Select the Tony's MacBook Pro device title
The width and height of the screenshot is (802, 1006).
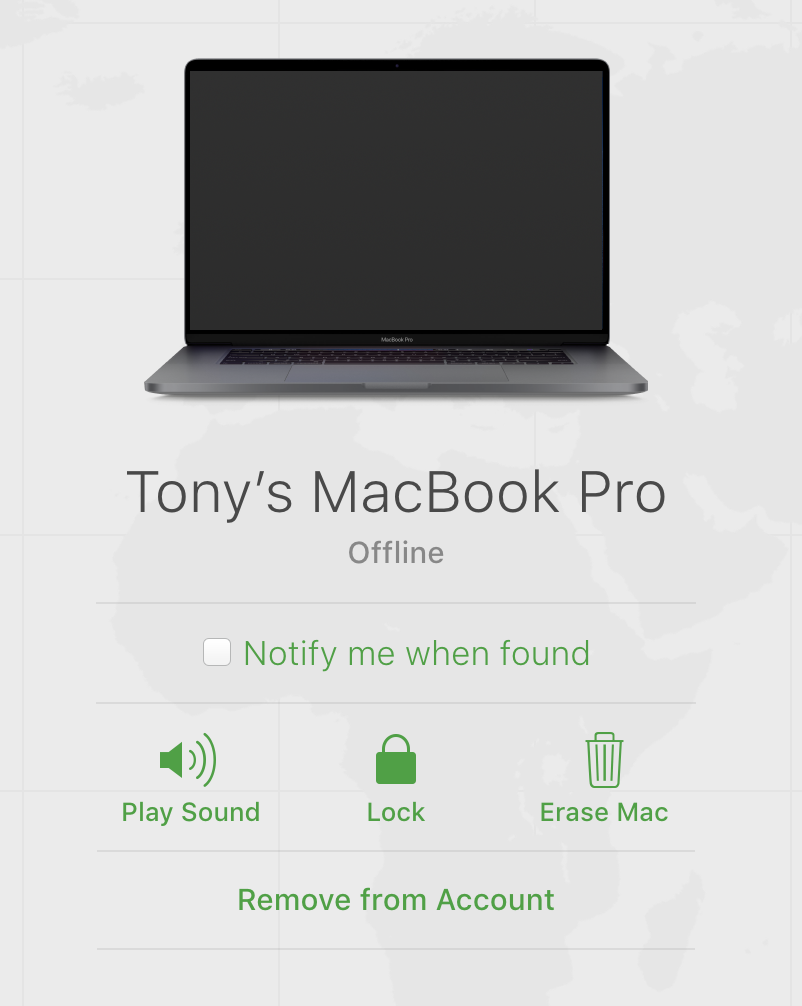396,493
